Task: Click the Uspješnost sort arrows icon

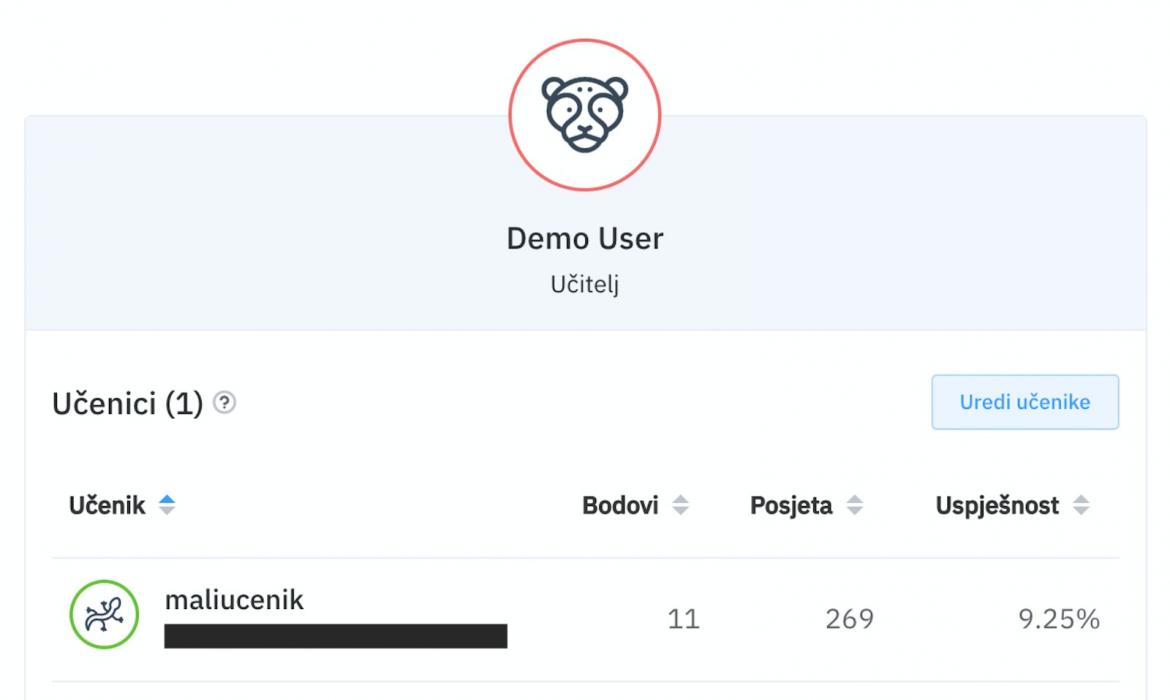Action: (x=1080, y=505)
